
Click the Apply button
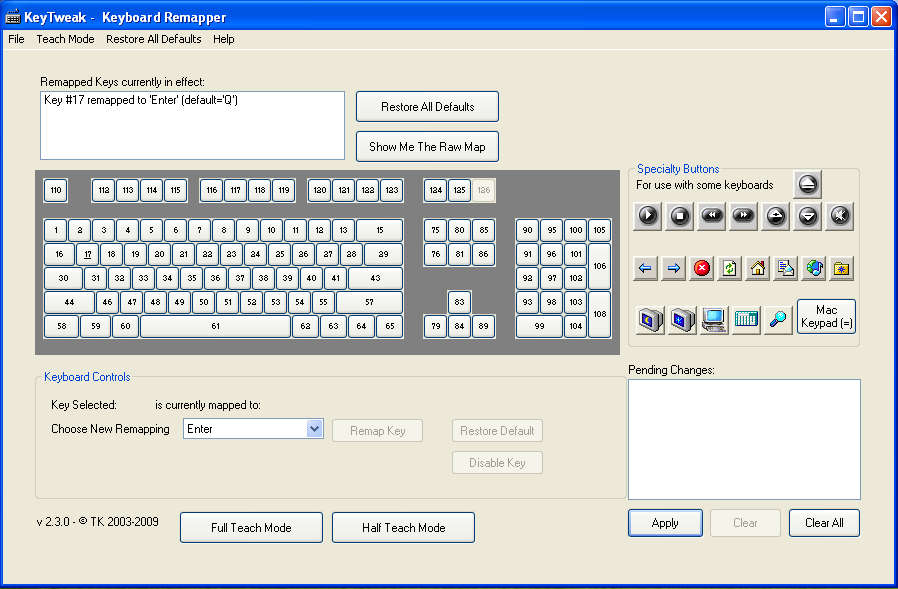click(665, 523)
